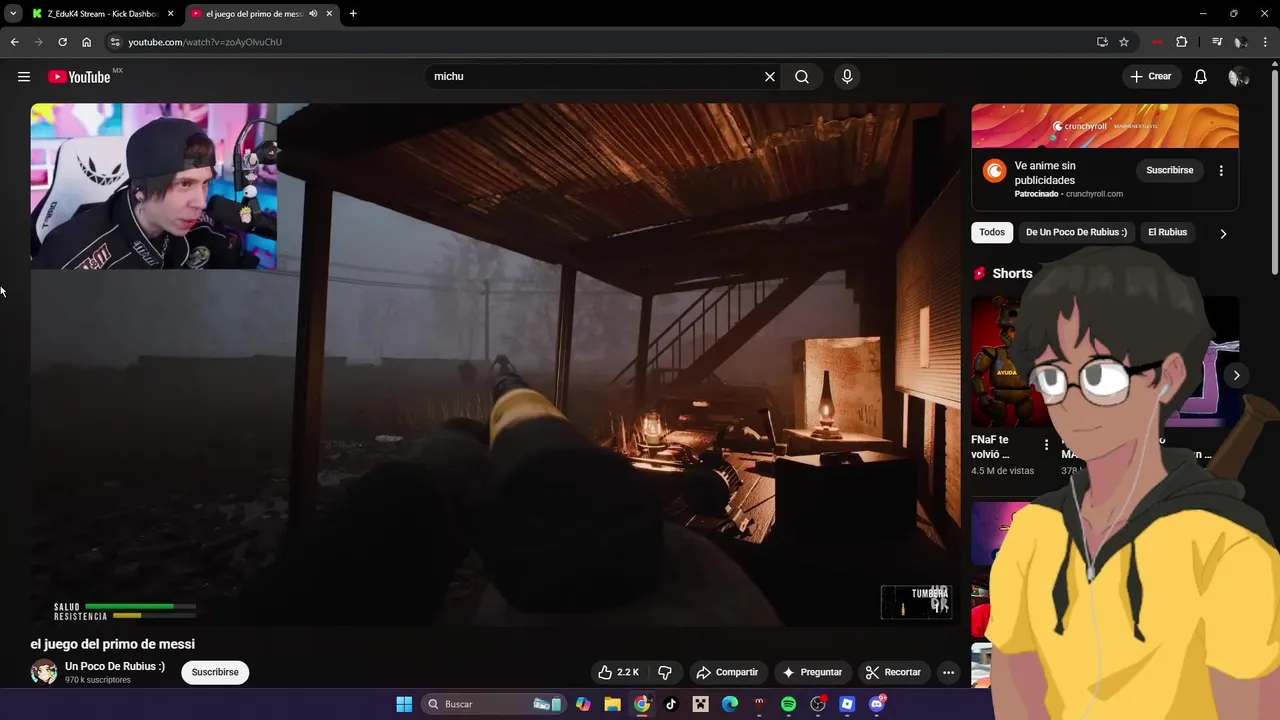Click the '4.5 M de vistas' text
This screenshot has width=1280, height=720.
point(1003,471)
